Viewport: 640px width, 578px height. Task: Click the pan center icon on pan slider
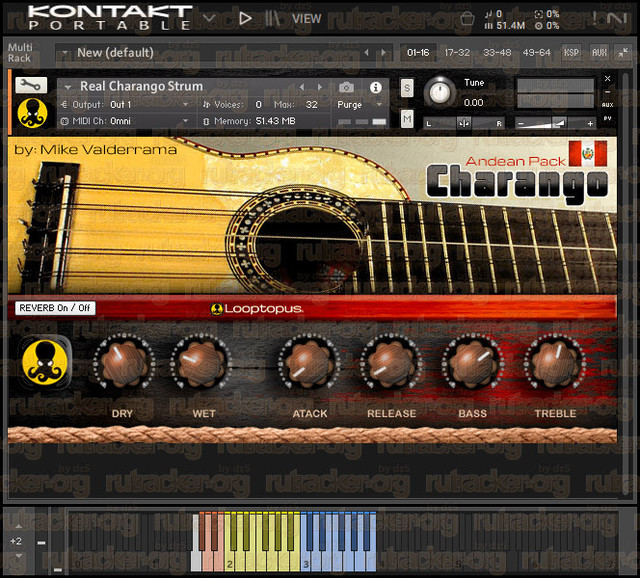[x=464, y=123]
